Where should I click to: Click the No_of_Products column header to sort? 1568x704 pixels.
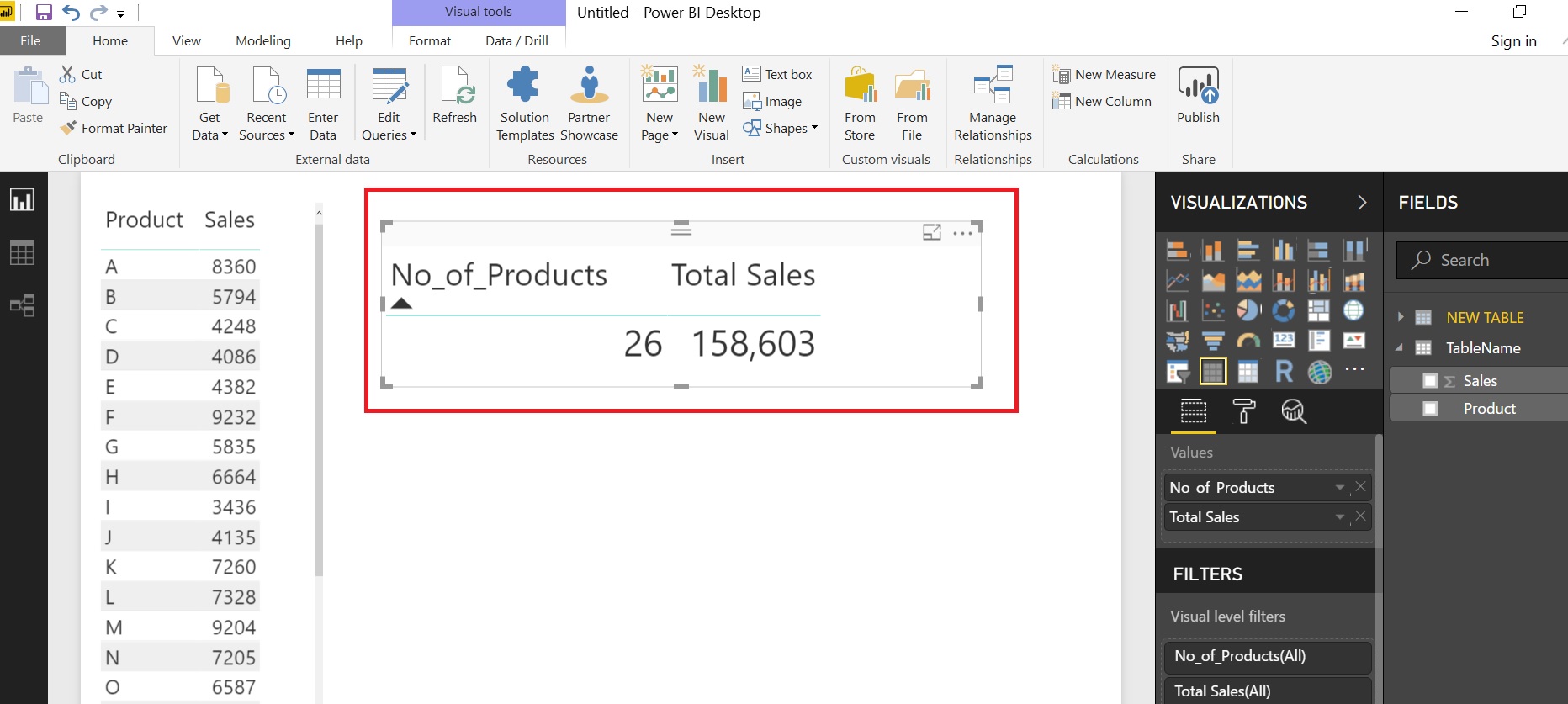click(x=499, y=275)
